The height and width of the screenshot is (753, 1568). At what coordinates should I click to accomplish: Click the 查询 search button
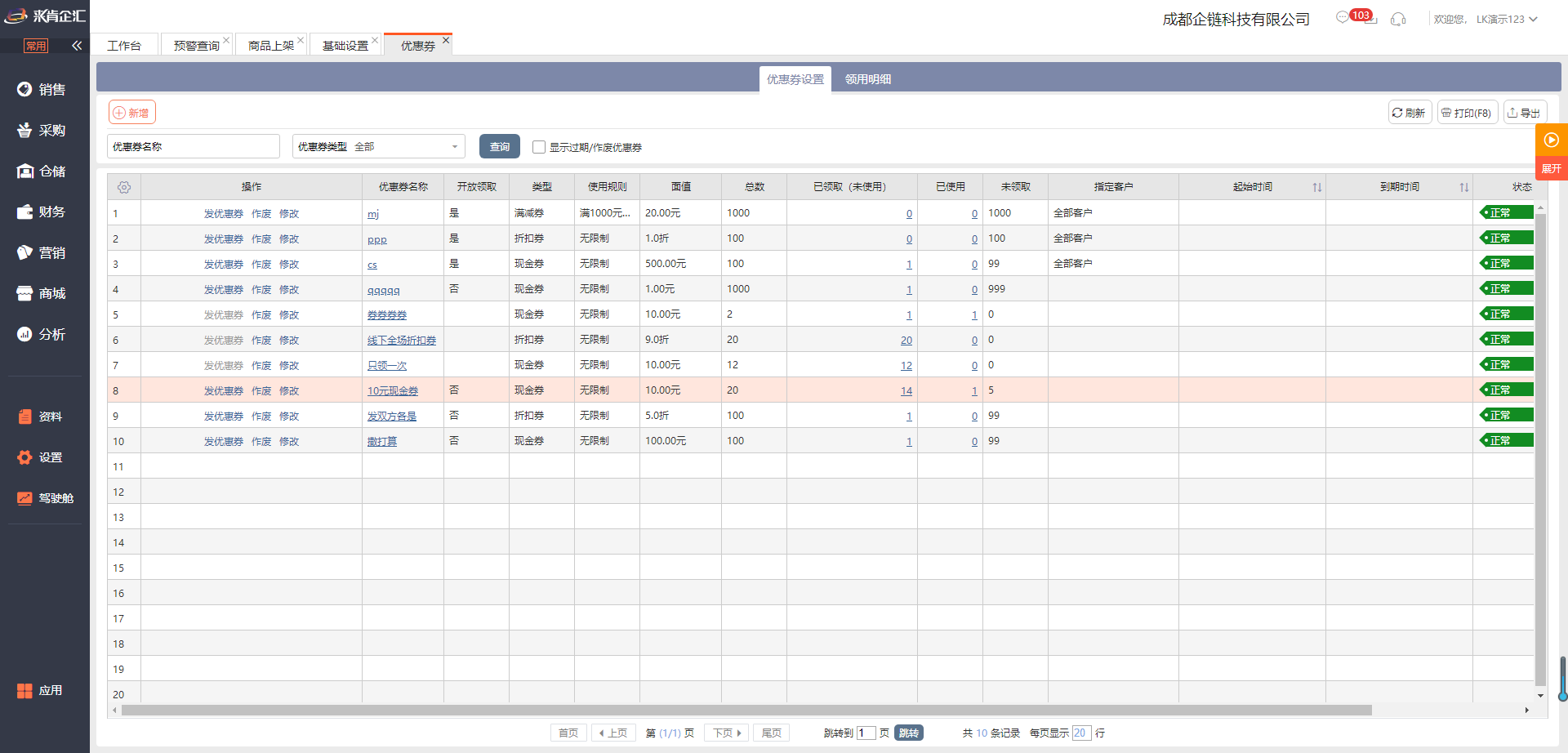(499, 147)
